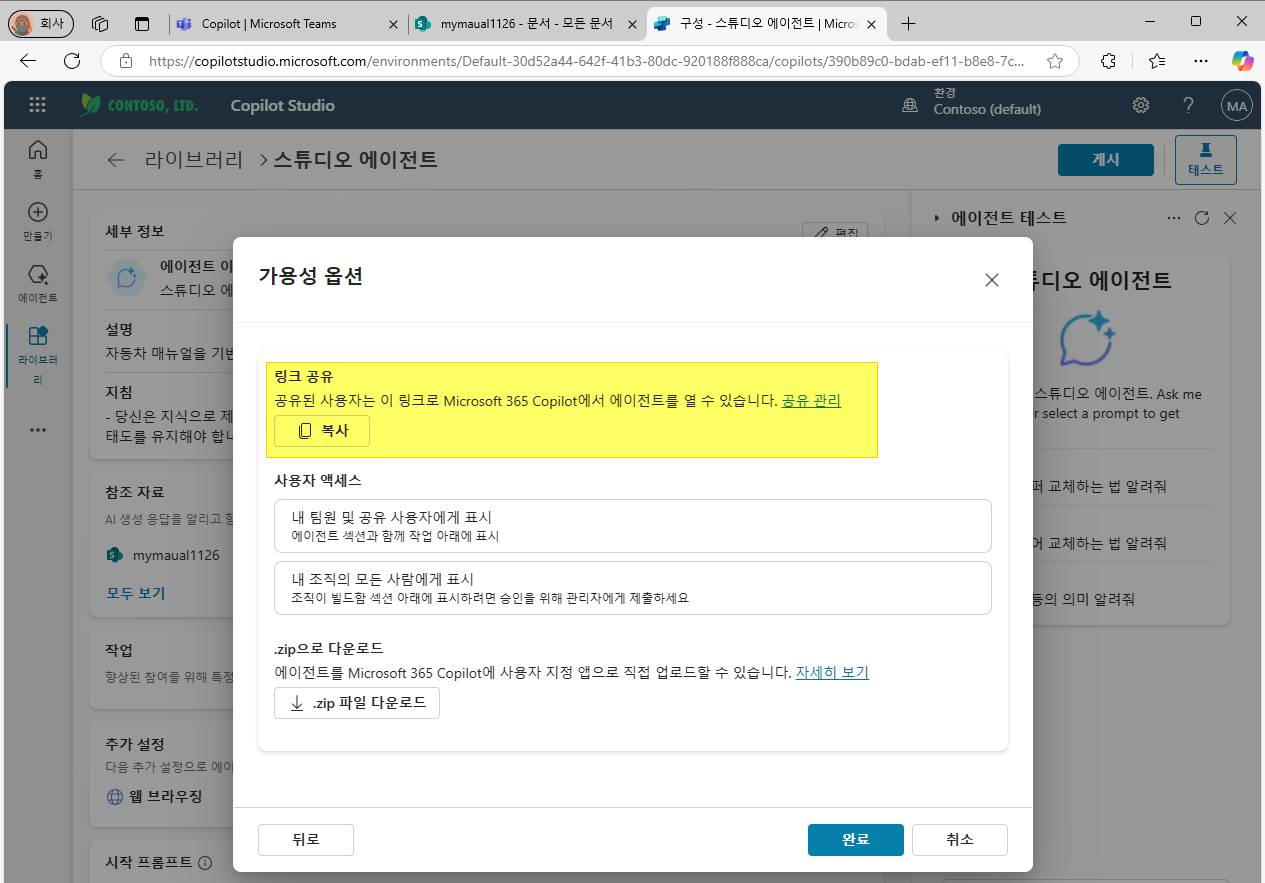Open the 공유 관리 link

tap(811, 400)
